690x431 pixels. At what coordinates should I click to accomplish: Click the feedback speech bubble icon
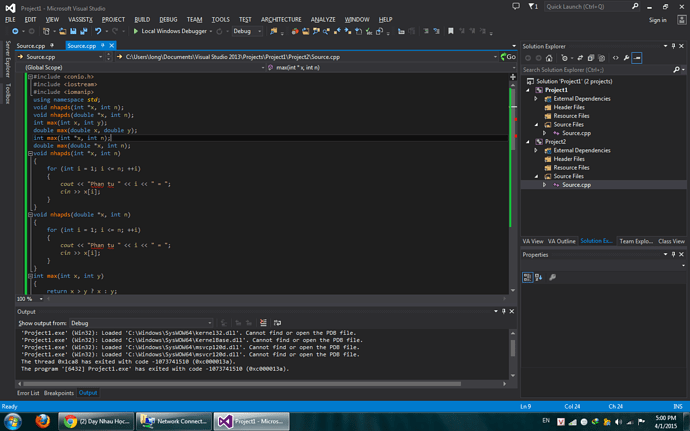click(516, 6)
